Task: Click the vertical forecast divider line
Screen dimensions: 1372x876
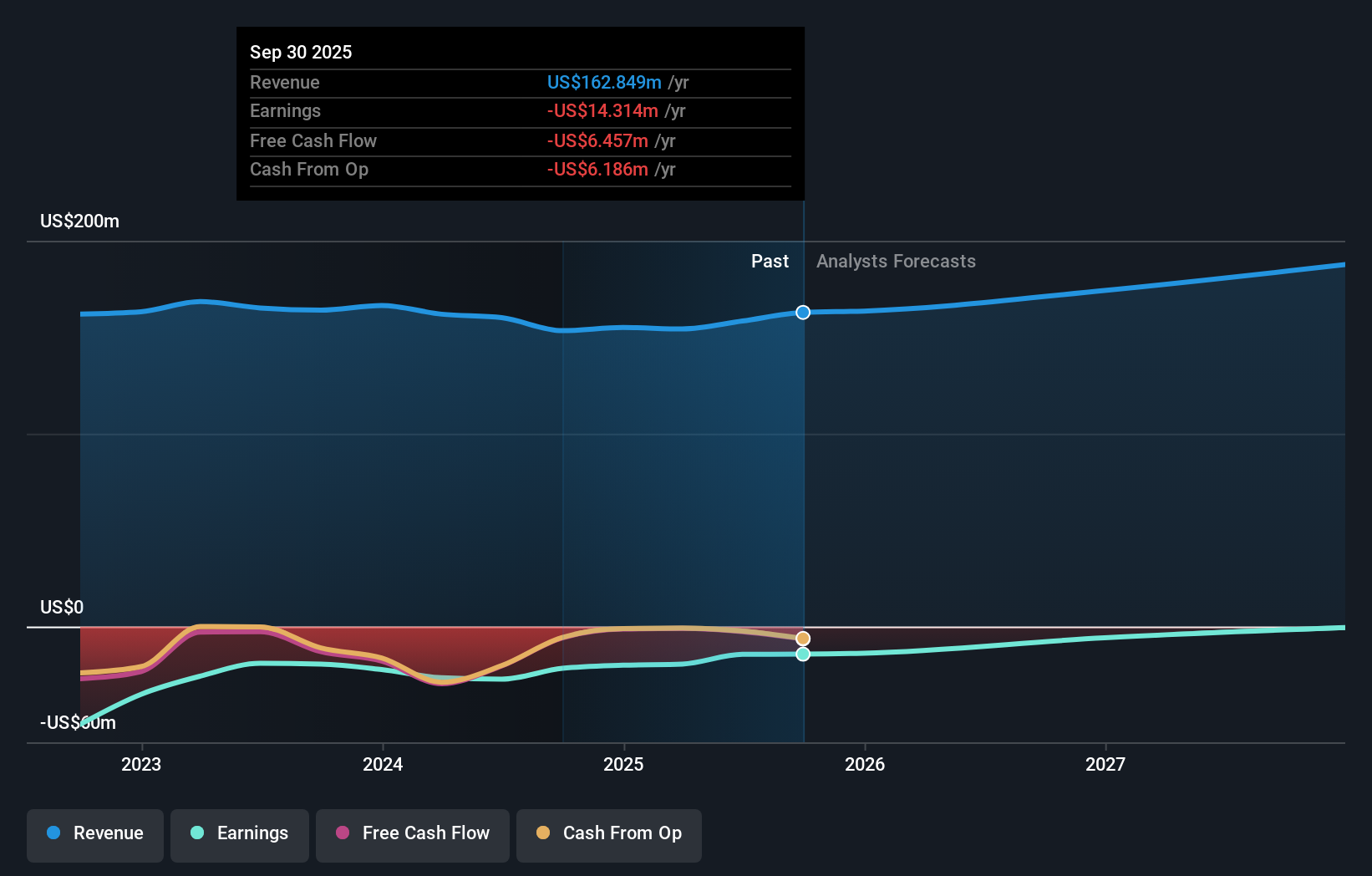Action: tap(803, 460)
